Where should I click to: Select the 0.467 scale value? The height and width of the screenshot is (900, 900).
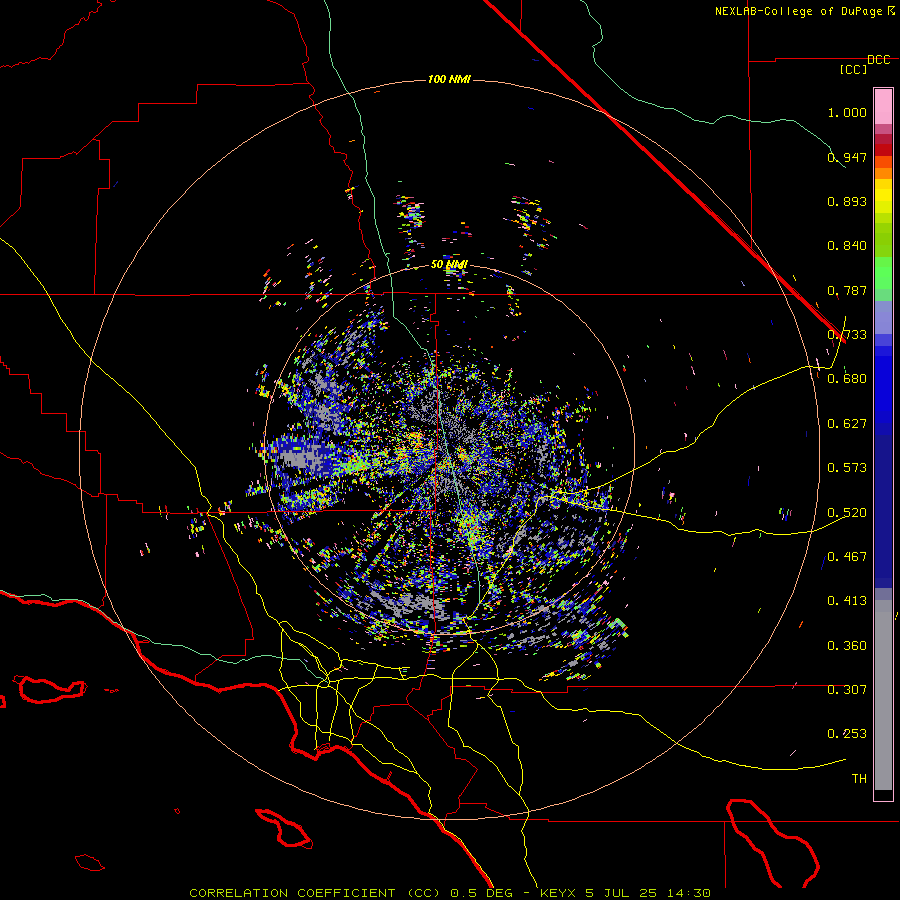tap(847, 557)
